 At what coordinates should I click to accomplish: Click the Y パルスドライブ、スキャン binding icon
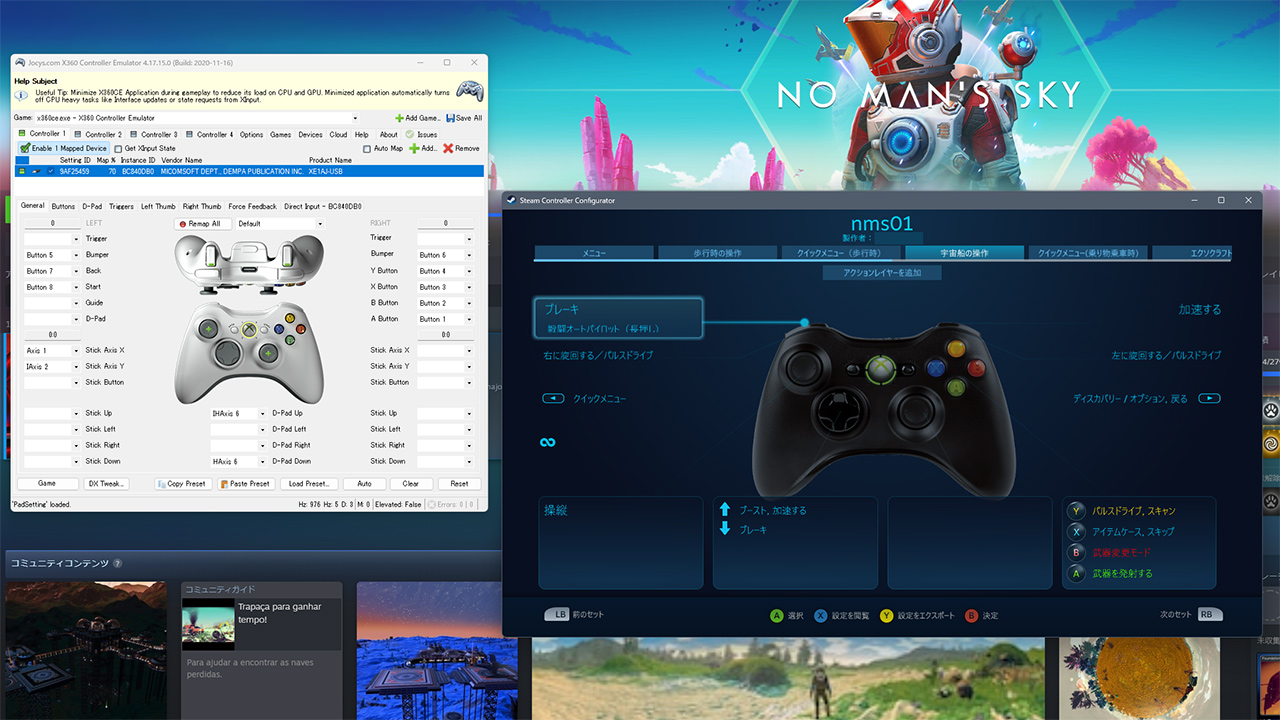1077,510
